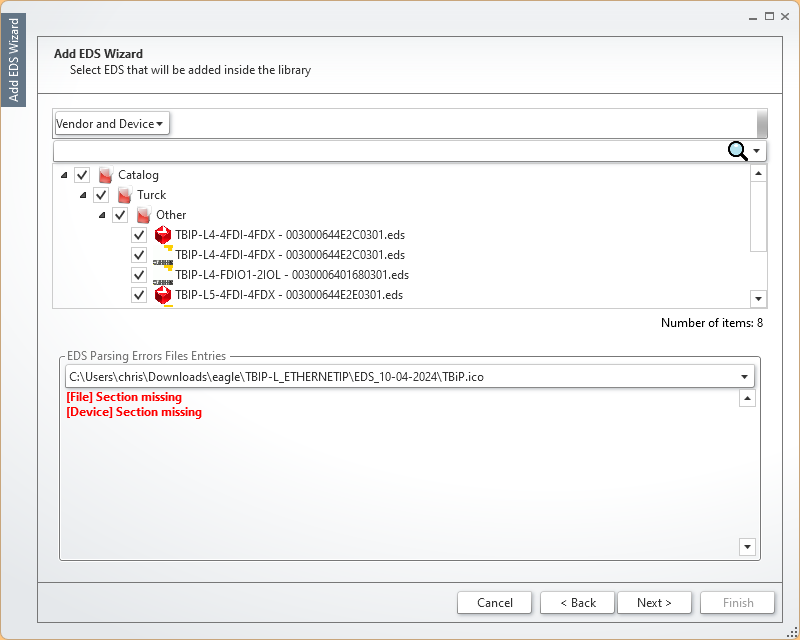The width and height of the screenshot is (800, 640).
Task: Uncheck TBIP-L4-4FDI-4FDX checkbox with module icon
Action: point(139,255)
